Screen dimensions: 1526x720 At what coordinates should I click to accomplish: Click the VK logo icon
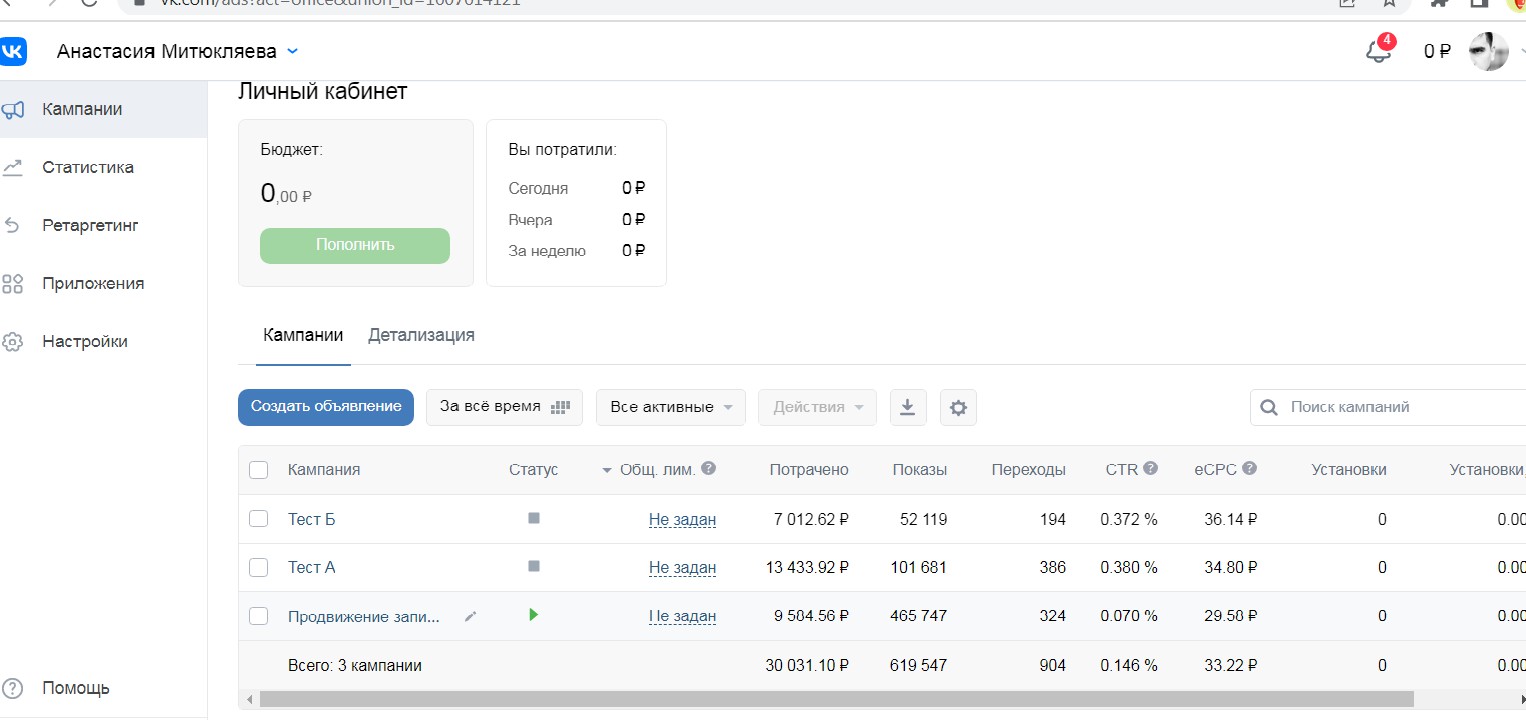point(14,51)
